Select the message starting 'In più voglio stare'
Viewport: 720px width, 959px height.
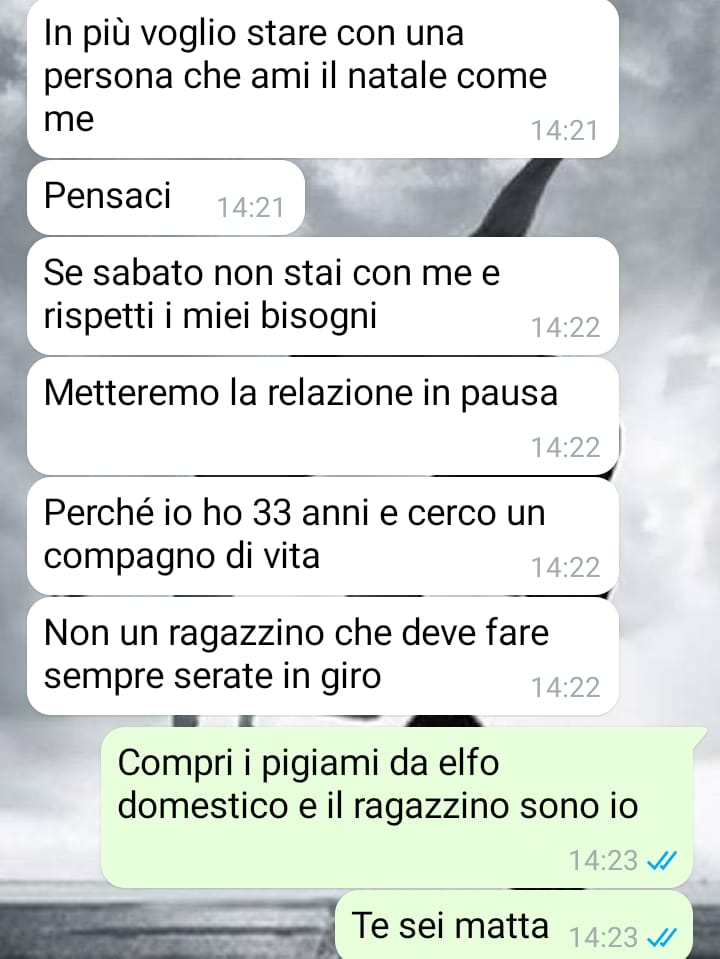pos(322,78)
